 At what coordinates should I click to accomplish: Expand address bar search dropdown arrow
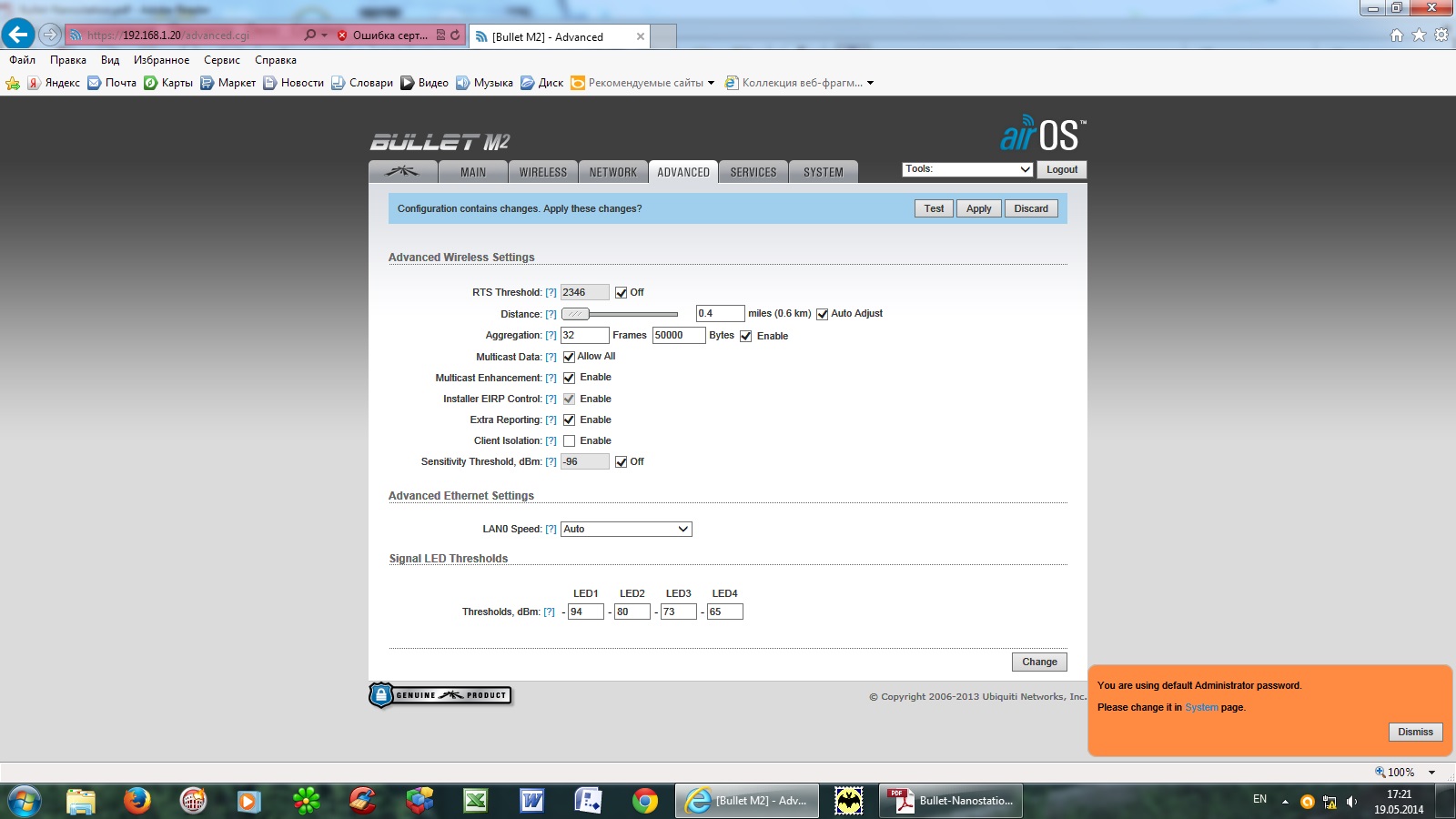pos(324,35)
